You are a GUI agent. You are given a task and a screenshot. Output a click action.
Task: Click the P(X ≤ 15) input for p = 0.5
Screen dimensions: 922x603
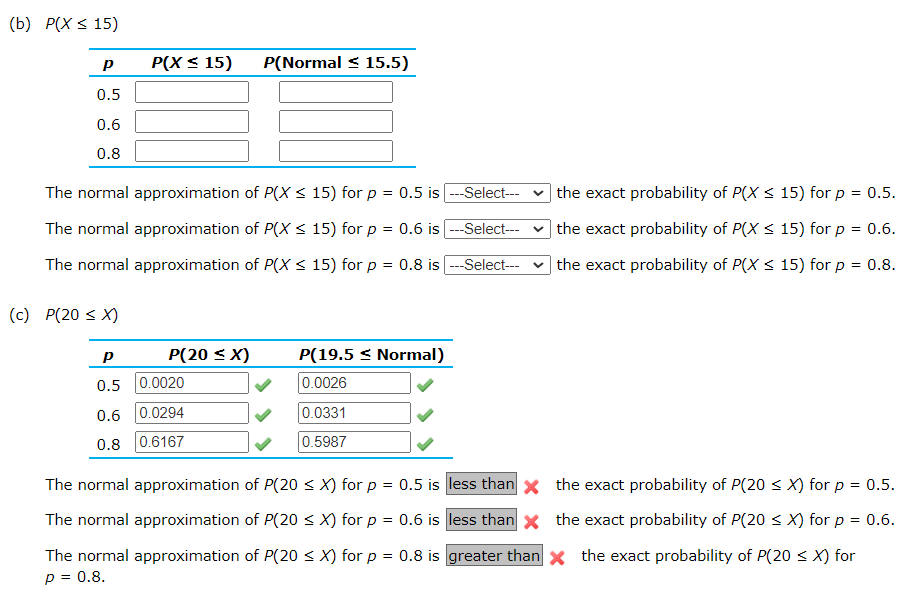coord(191,91)
